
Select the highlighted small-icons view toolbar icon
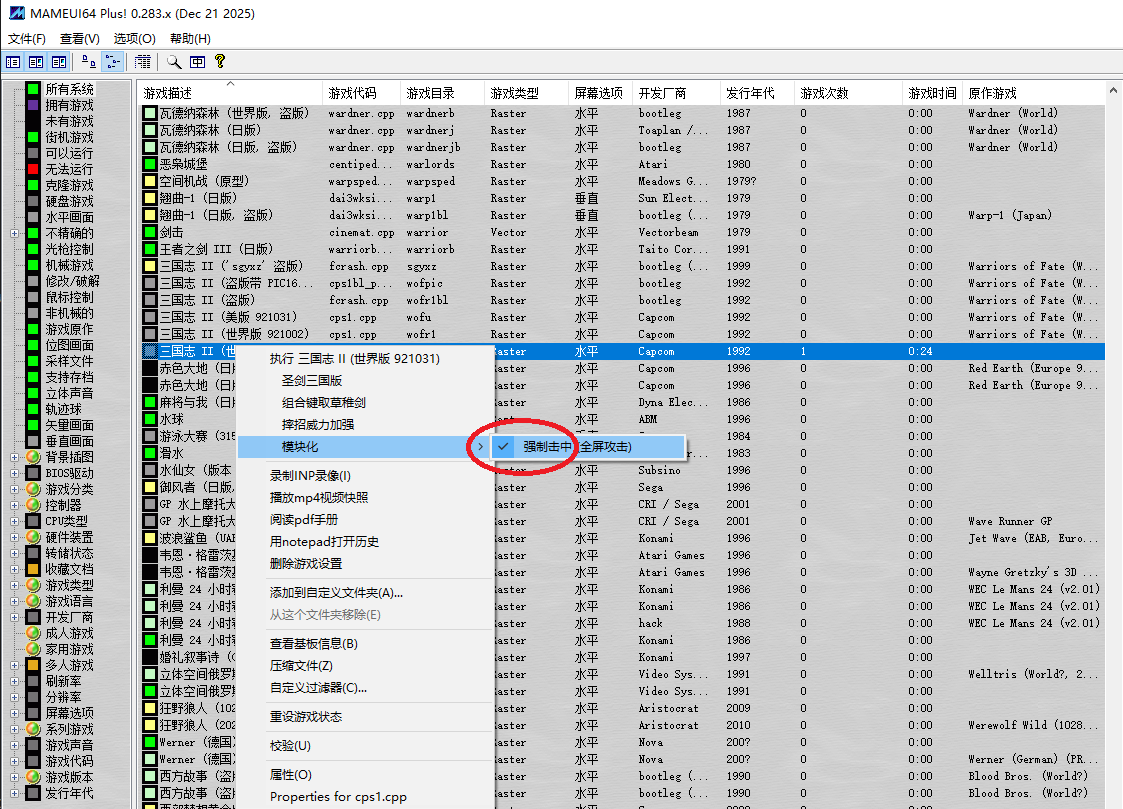[x=111, y=61]
